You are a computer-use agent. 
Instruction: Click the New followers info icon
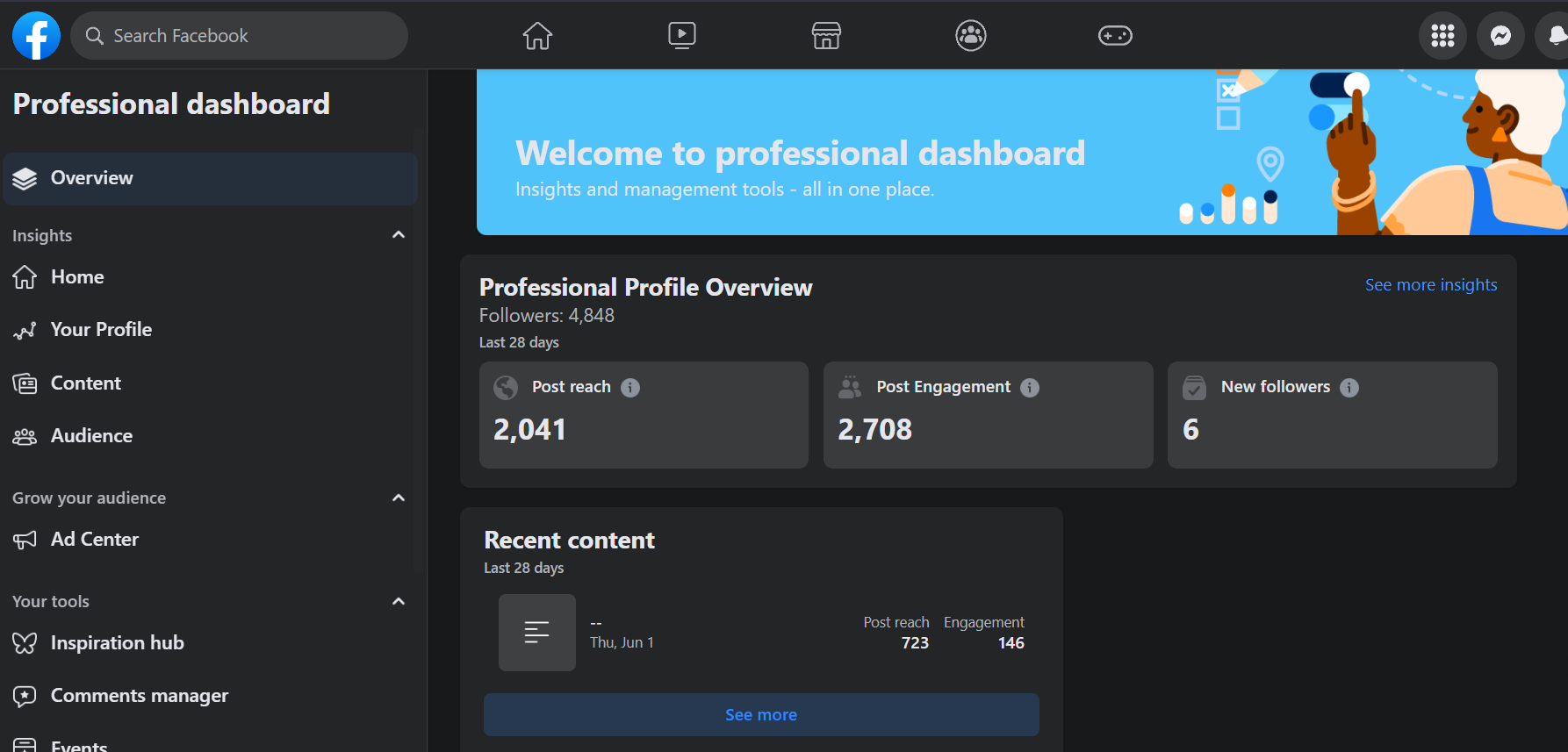point(1349,388)
